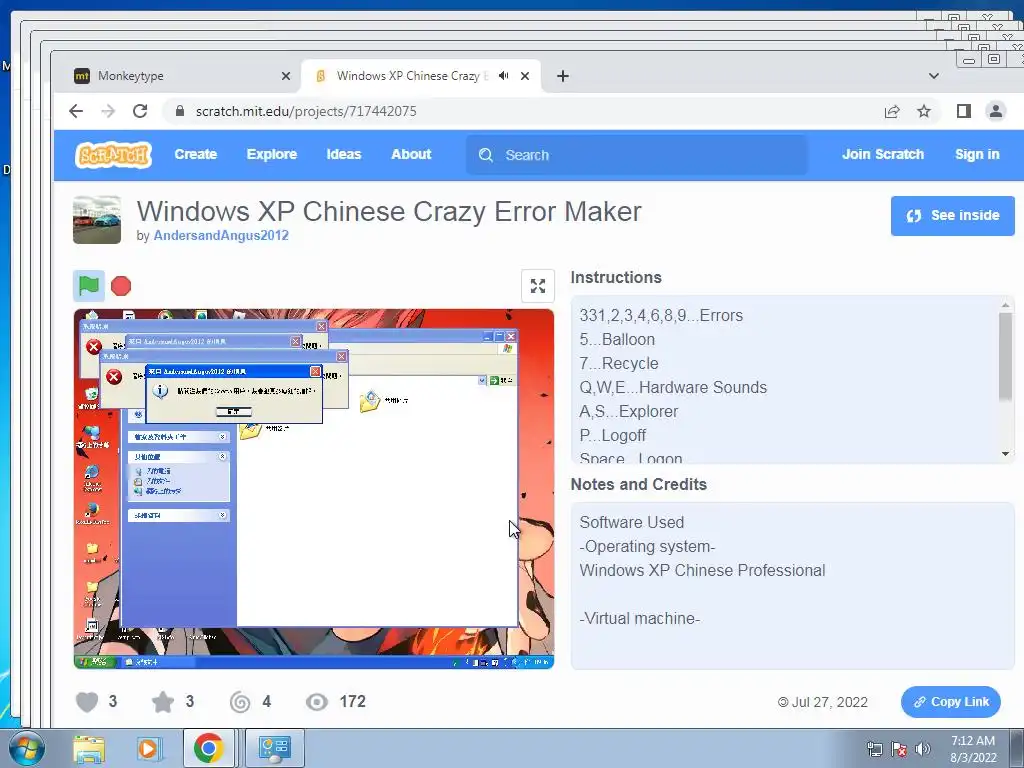The width and height of the screenshot is (1024, 768).
Task: Close the Windows XP Chinese Crazy tab
Action: point(524,76)
